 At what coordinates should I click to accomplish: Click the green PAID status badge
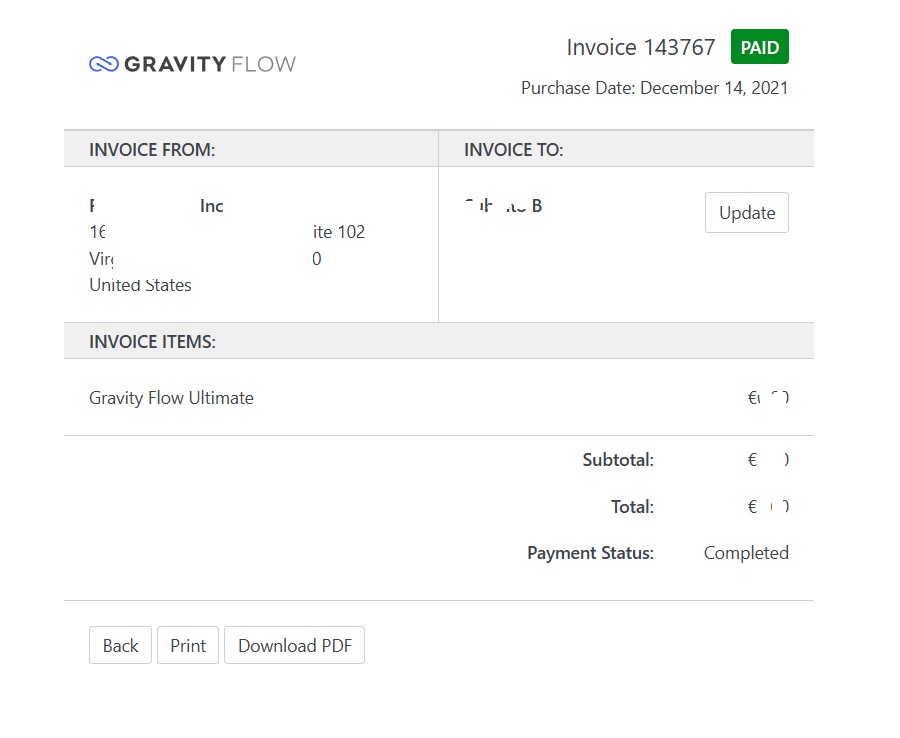click(x=760, y=46)
